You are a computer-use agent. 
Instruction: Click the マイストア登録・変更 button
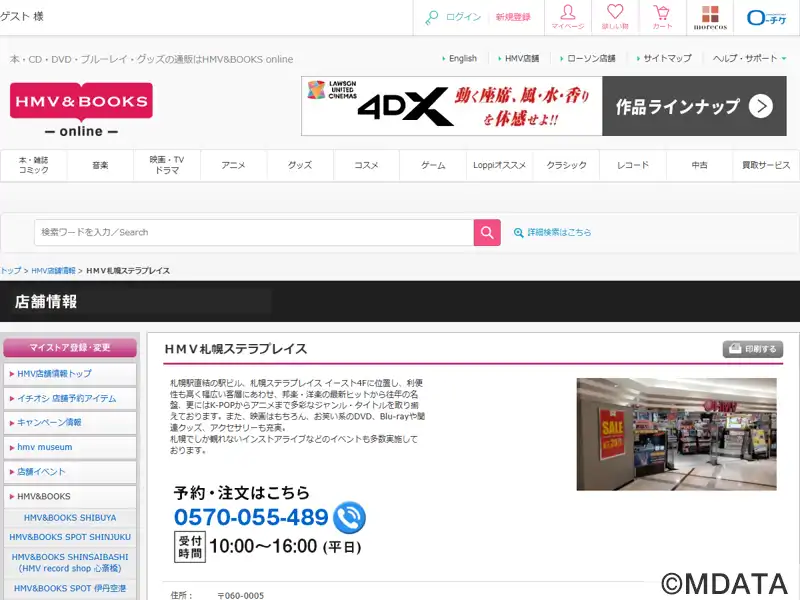point(70,347)
